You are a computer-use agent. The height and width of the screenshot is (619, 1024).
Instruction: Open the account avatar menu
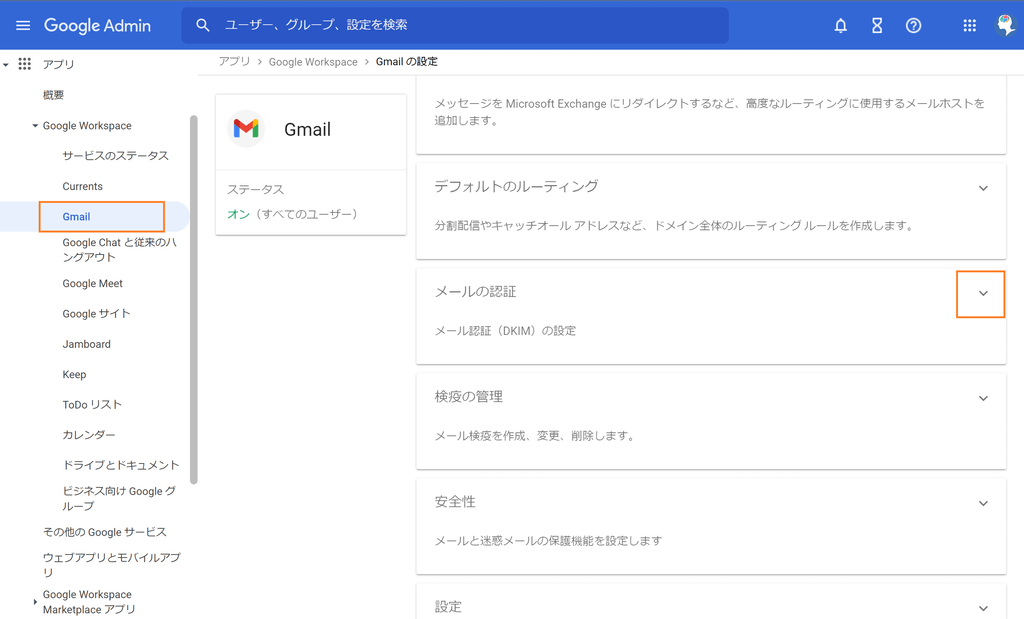1006,25
